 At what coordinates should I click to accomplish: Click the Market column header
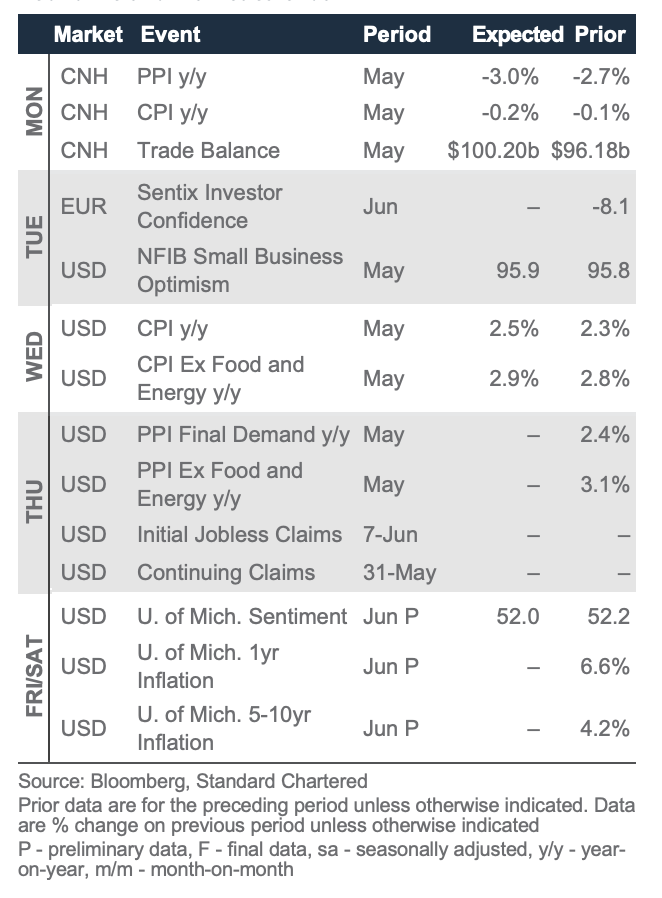pos(88,34)
